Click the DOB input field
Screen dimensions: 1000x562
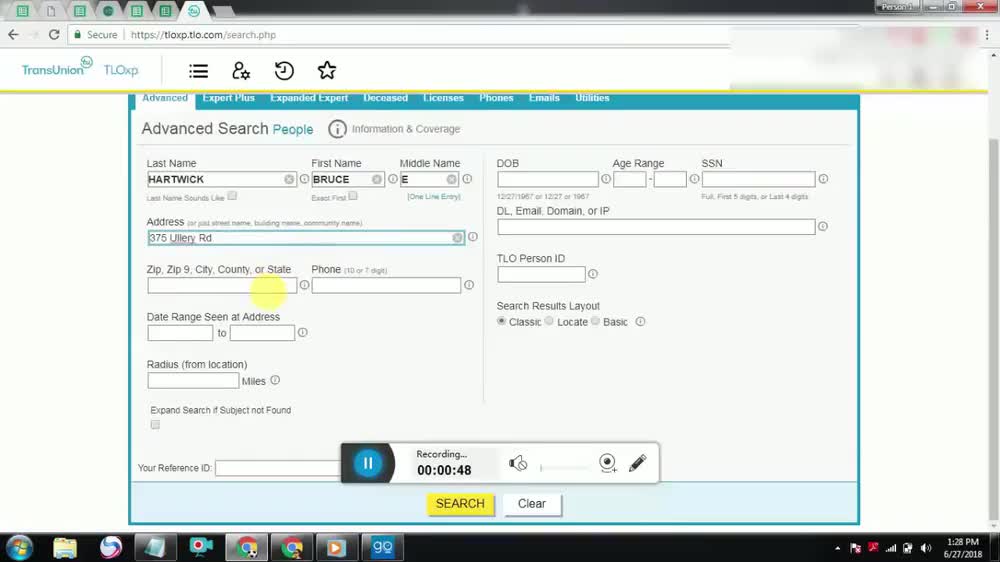(548, 179)
